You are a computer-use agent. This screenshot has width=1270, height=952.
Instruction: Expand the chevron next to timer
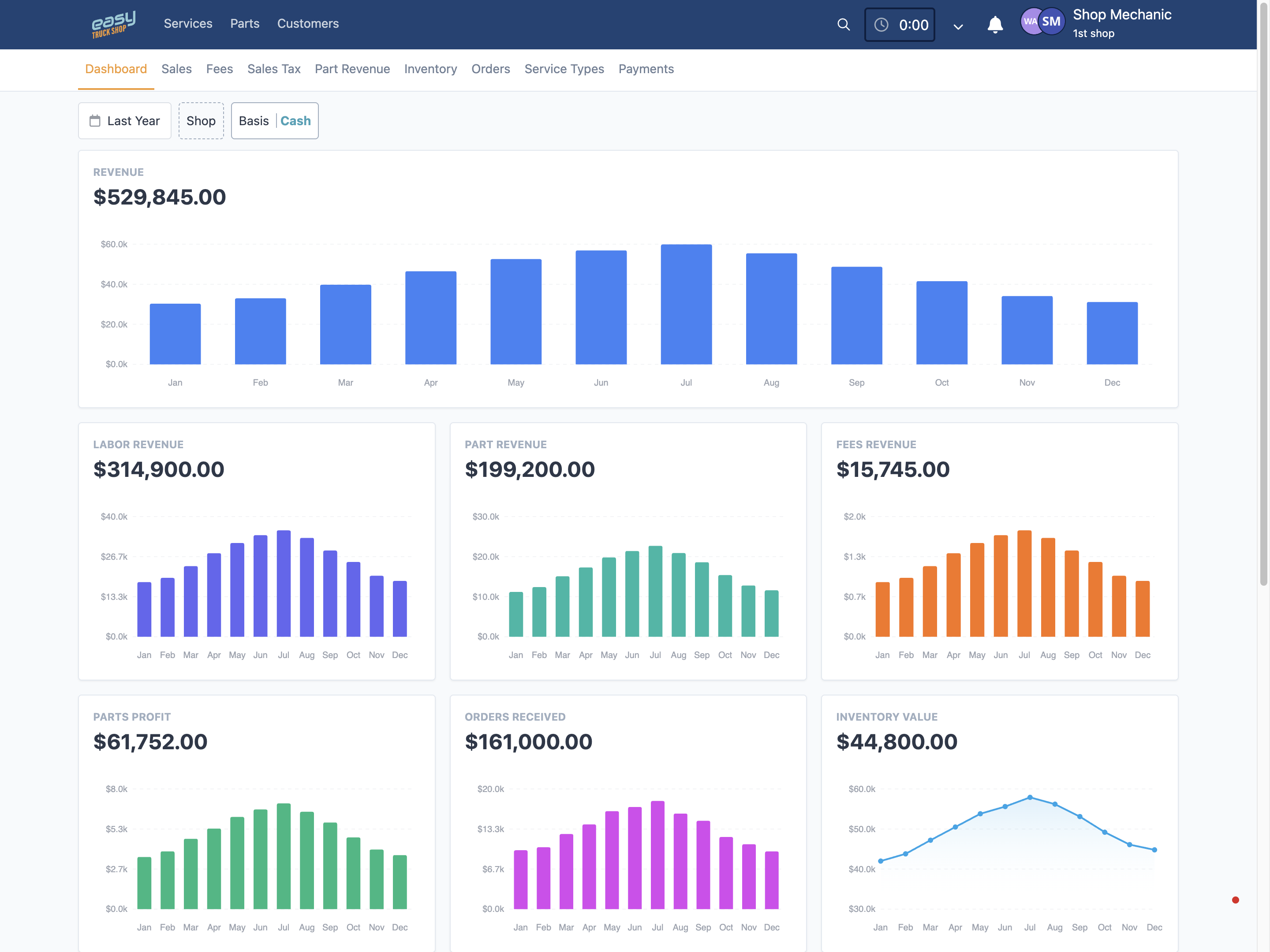click(x=958, y=26)
